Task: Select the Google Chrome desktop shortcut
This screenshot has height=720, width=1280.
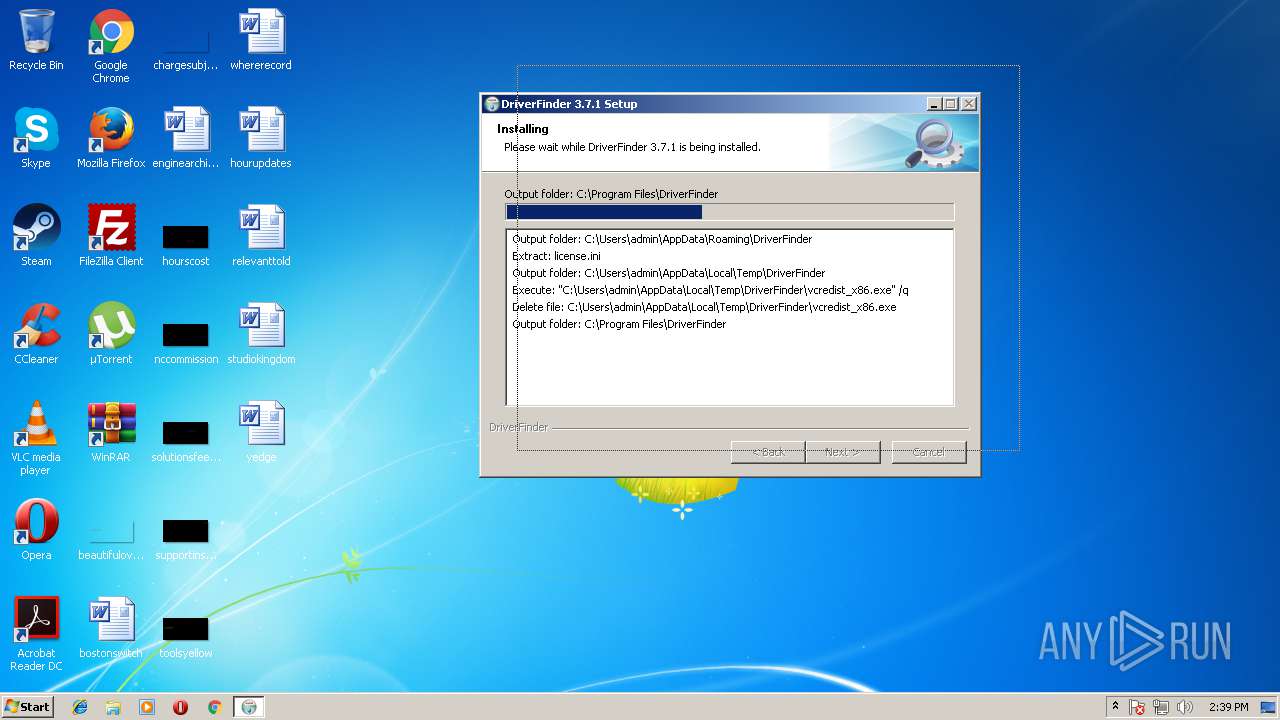Action: 111,46
